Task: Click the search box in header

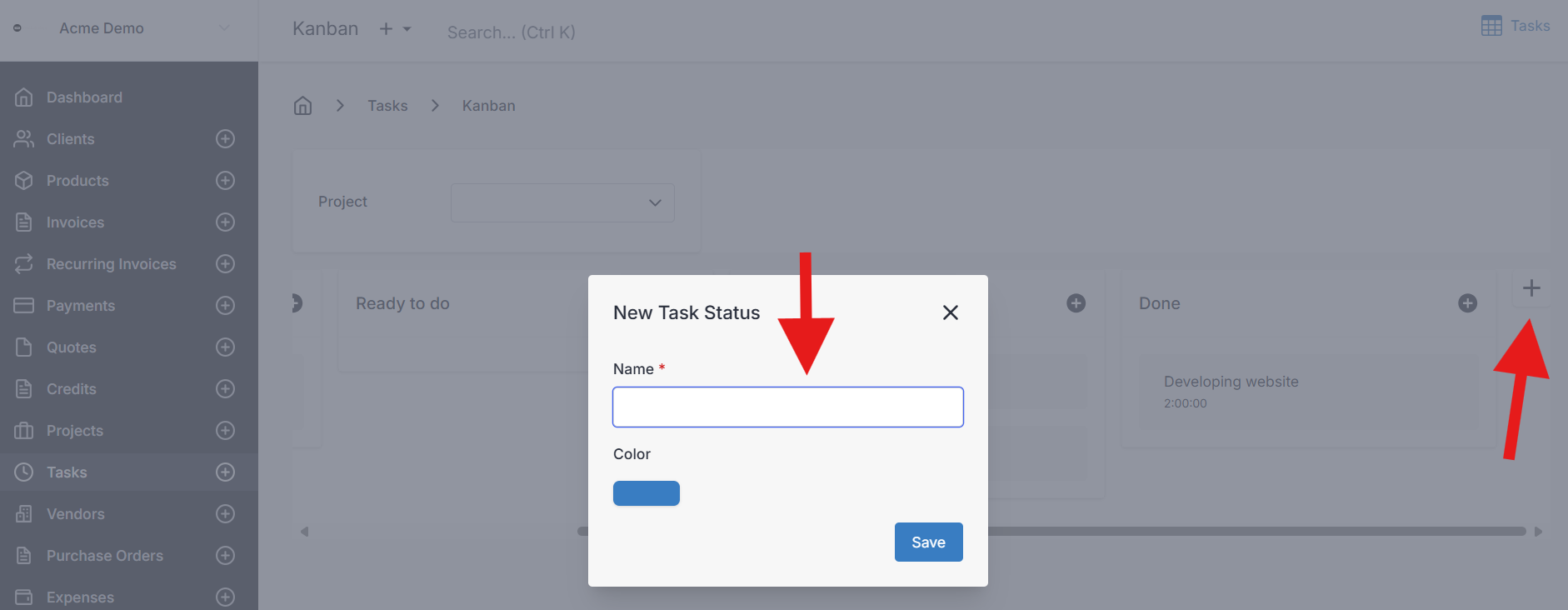Action: (511, 32)
